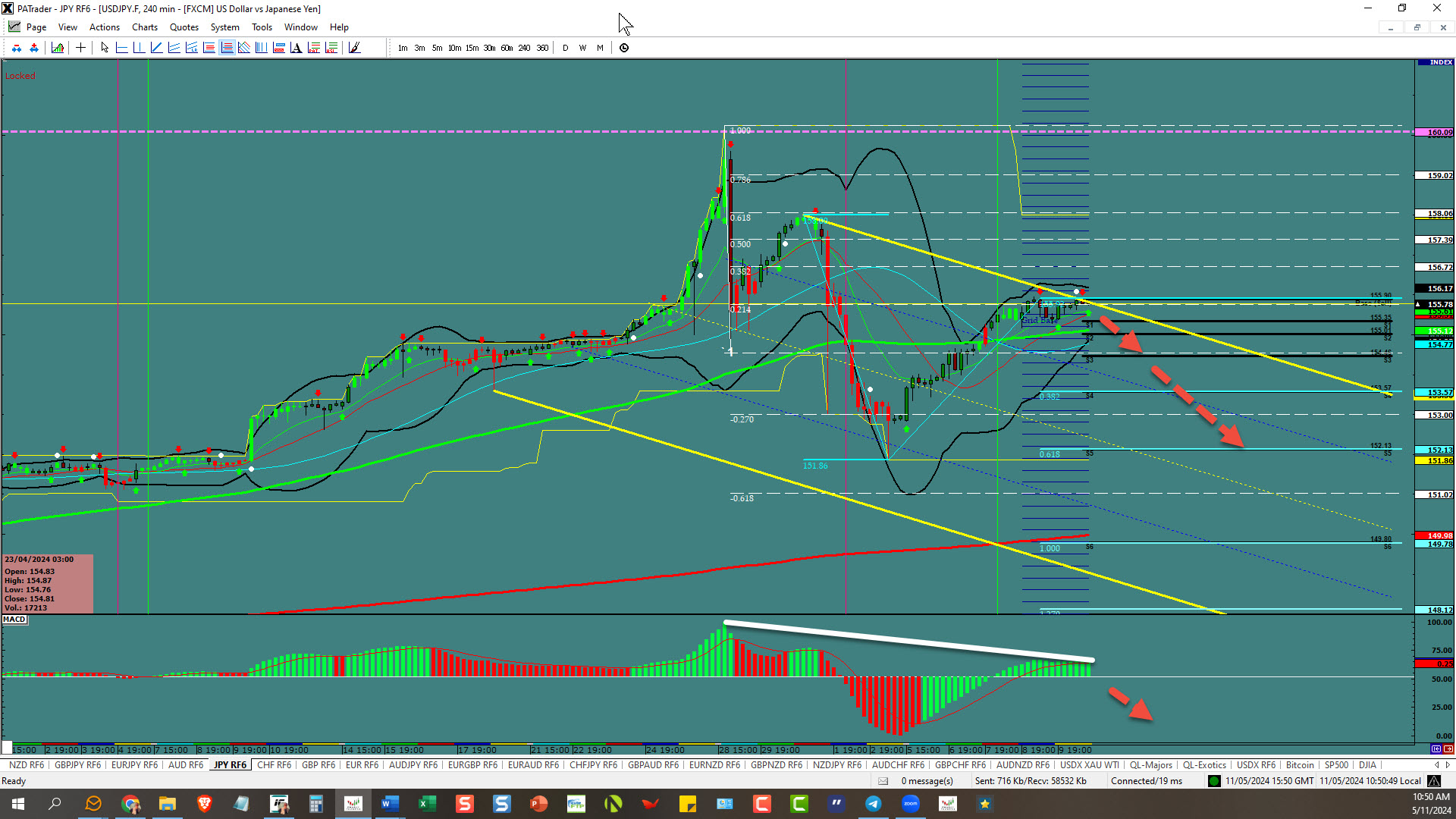Activate the crosshair cursor tool
The height and width of the screenshot is (819, 1456).
80,48
